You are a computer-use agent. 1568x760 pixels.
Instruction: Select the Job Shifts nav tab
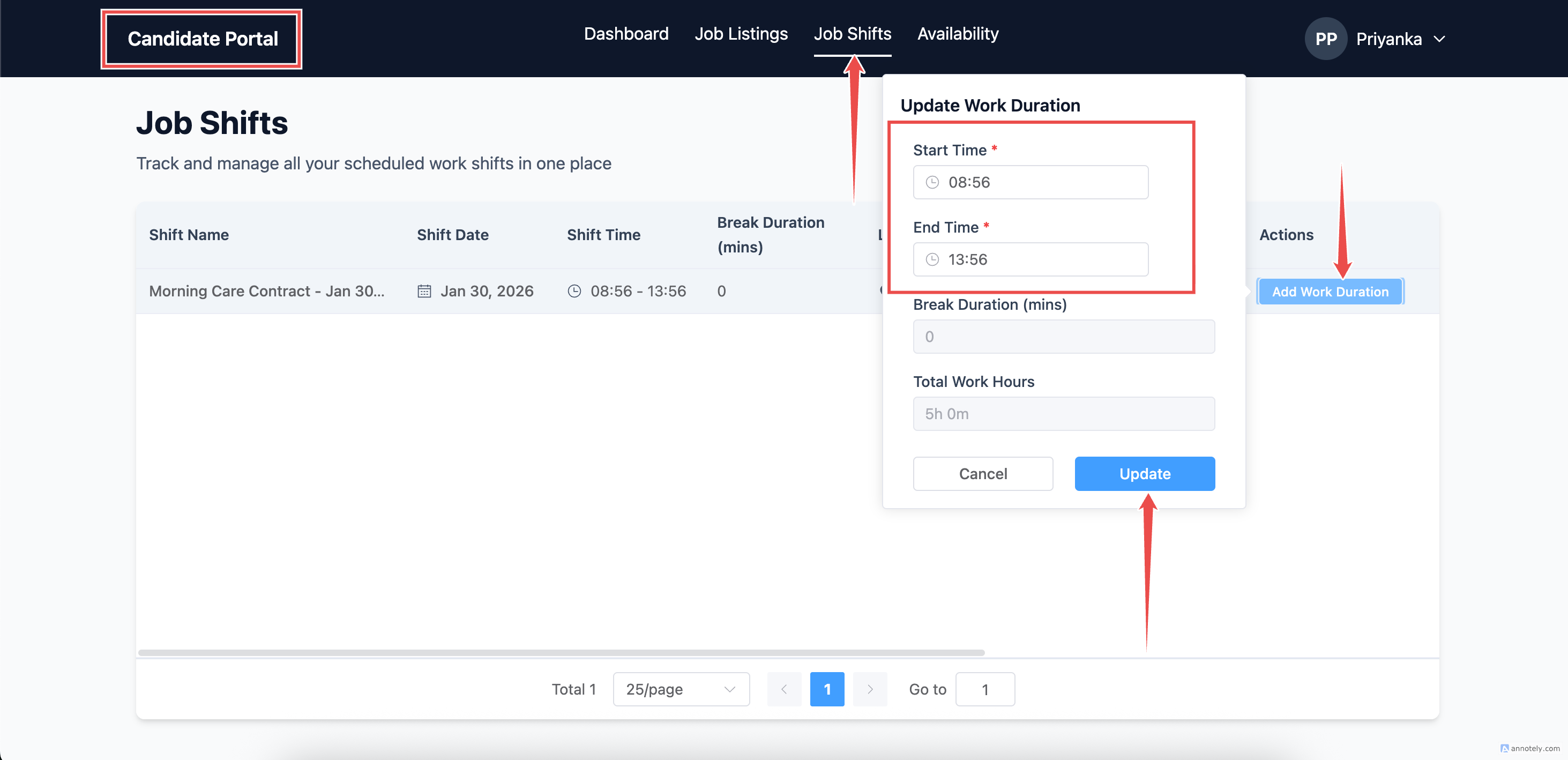click(x=852, y=34)
